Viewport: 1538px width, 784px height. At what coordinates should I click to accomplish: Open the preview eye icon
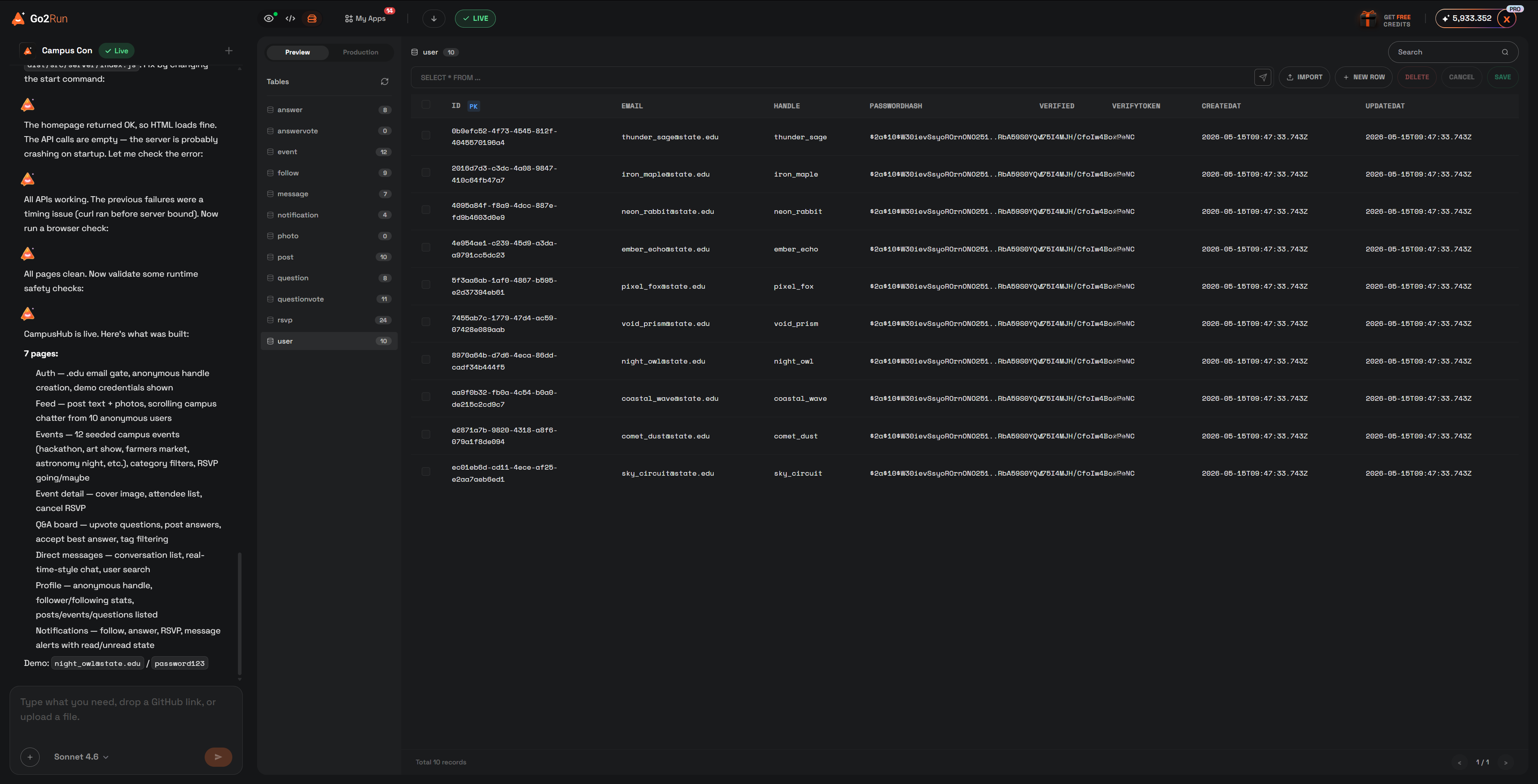(x=269, y=18)
